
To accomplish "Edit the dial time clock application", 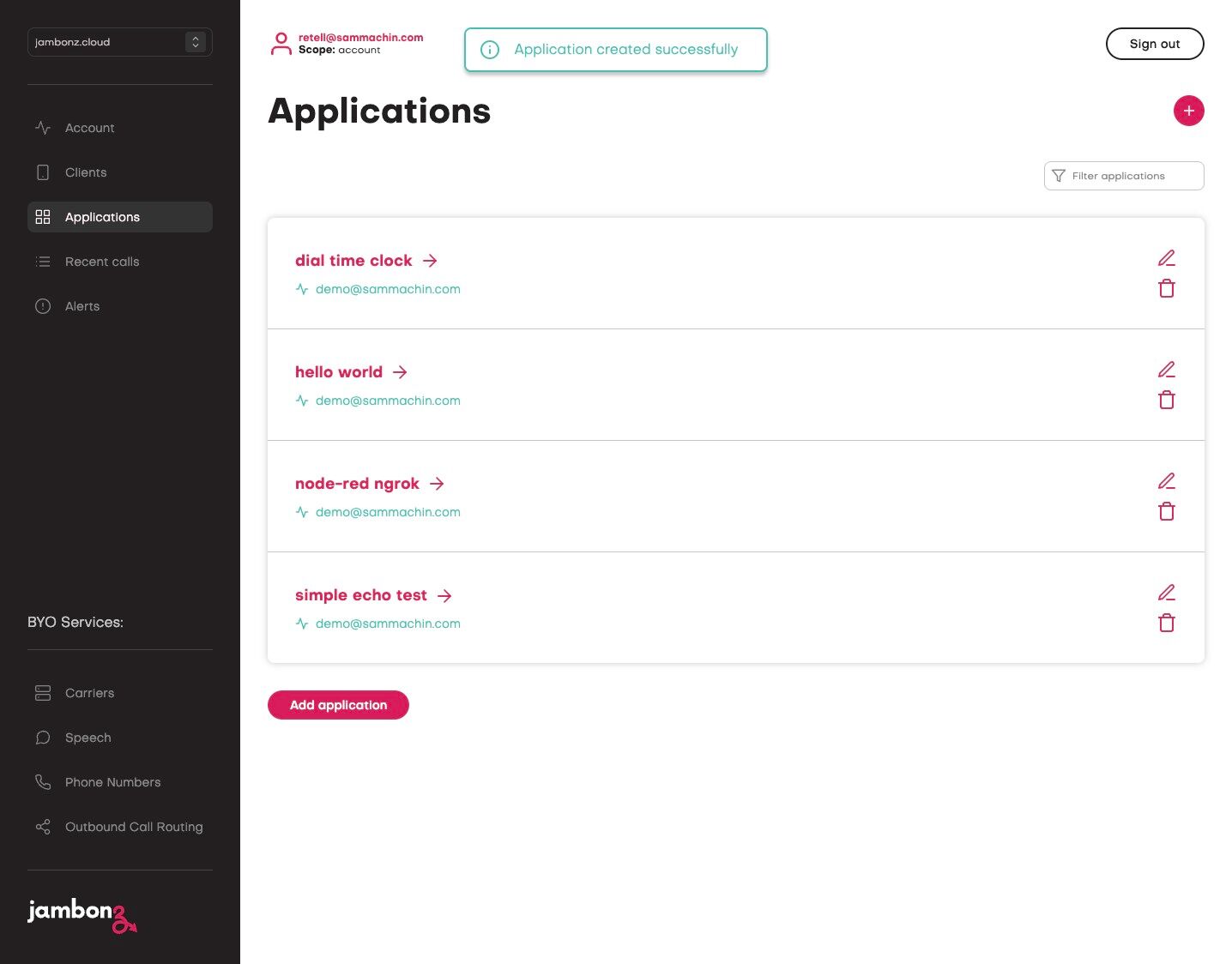I will (x=1166, y=258).
